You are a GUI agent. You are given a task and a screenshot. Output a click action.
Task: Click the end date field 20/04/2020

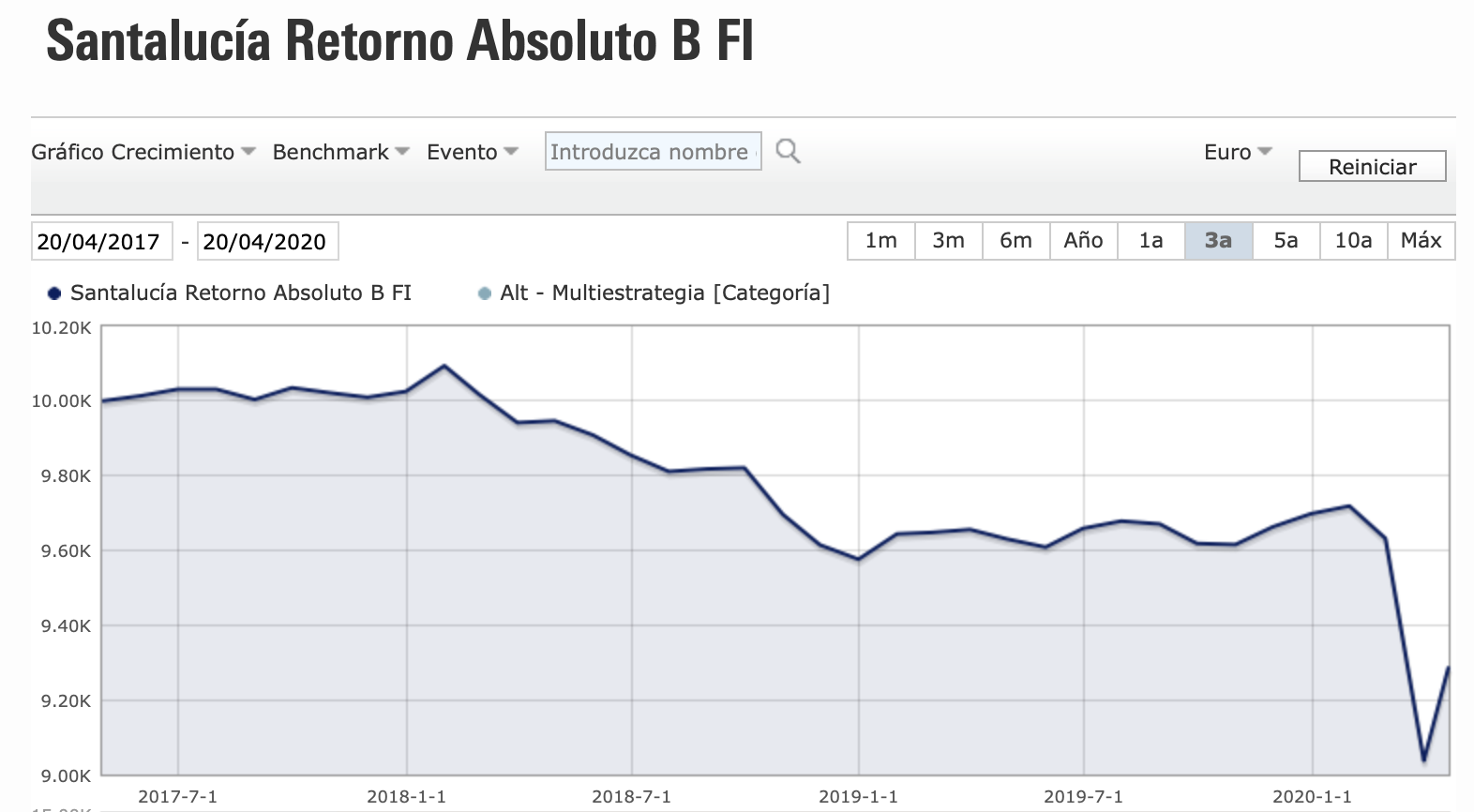267,241
